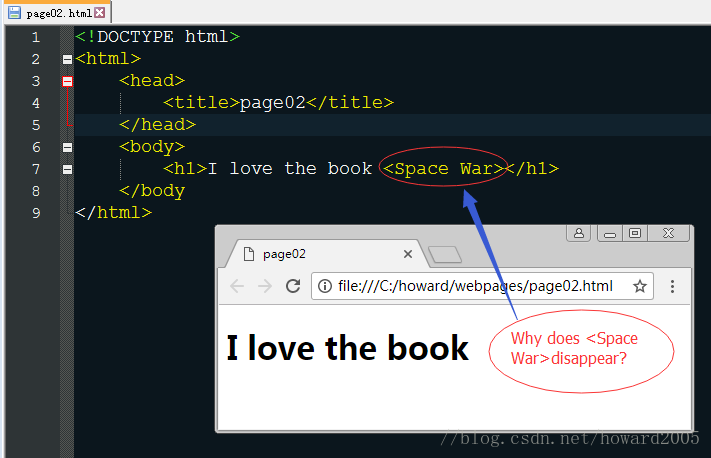Image resolution: width=711 pixels, height=458 pixels.
Task: Bookmark this page with the star icon
Action: tap(640, 286)
